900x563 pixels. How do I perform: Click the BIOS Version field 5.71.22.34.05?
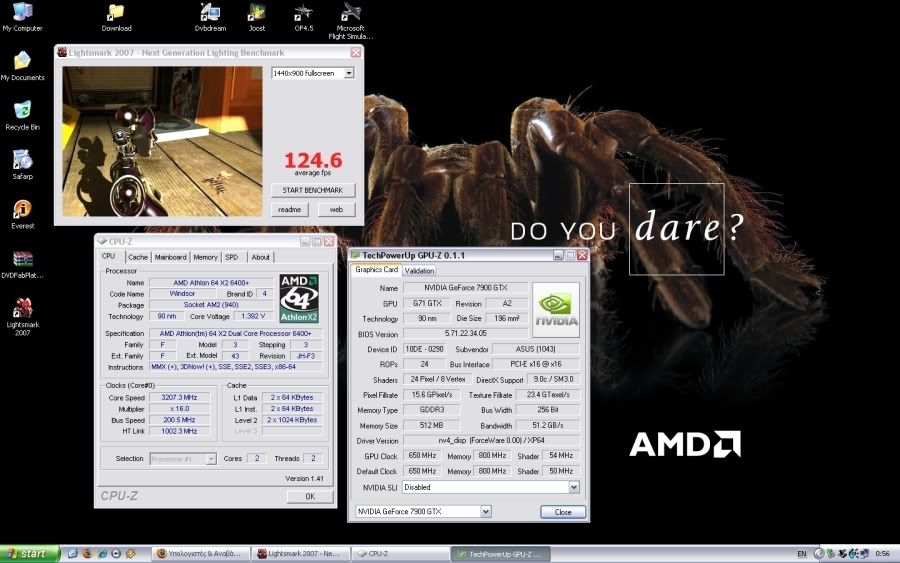465,333
